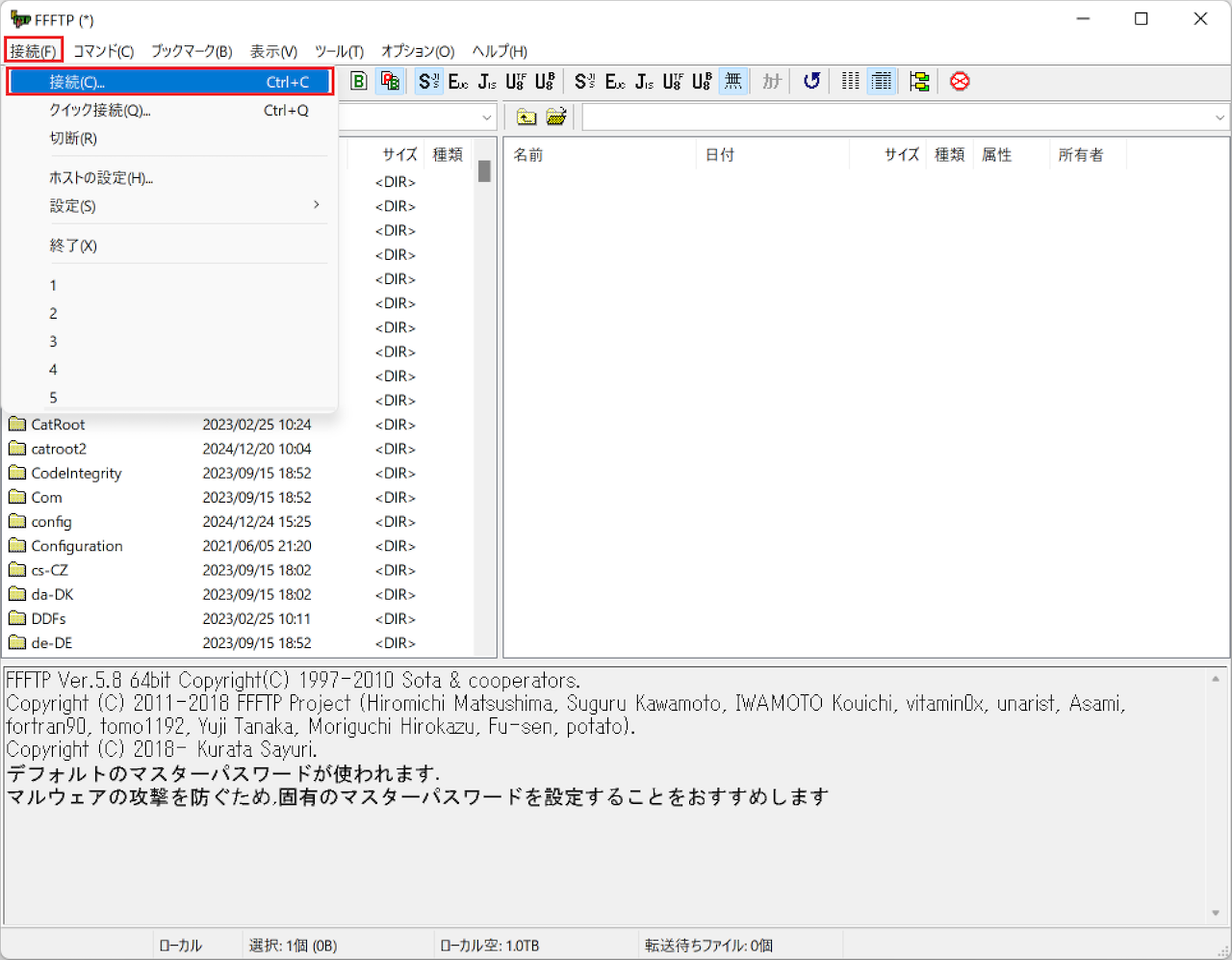Screen dimensions: 1232x960
Task: Select the da-DK folder name
Action: pyautogui.click(x=52, y=594)
